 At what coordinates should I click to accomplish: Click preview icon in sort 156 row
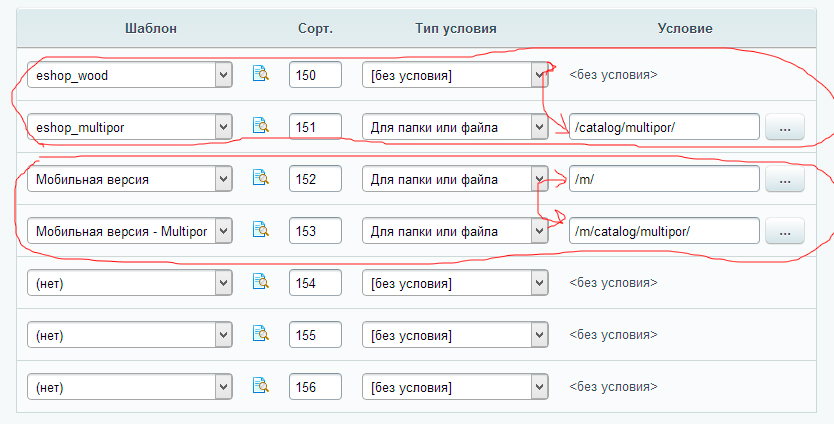pos(261,387)
